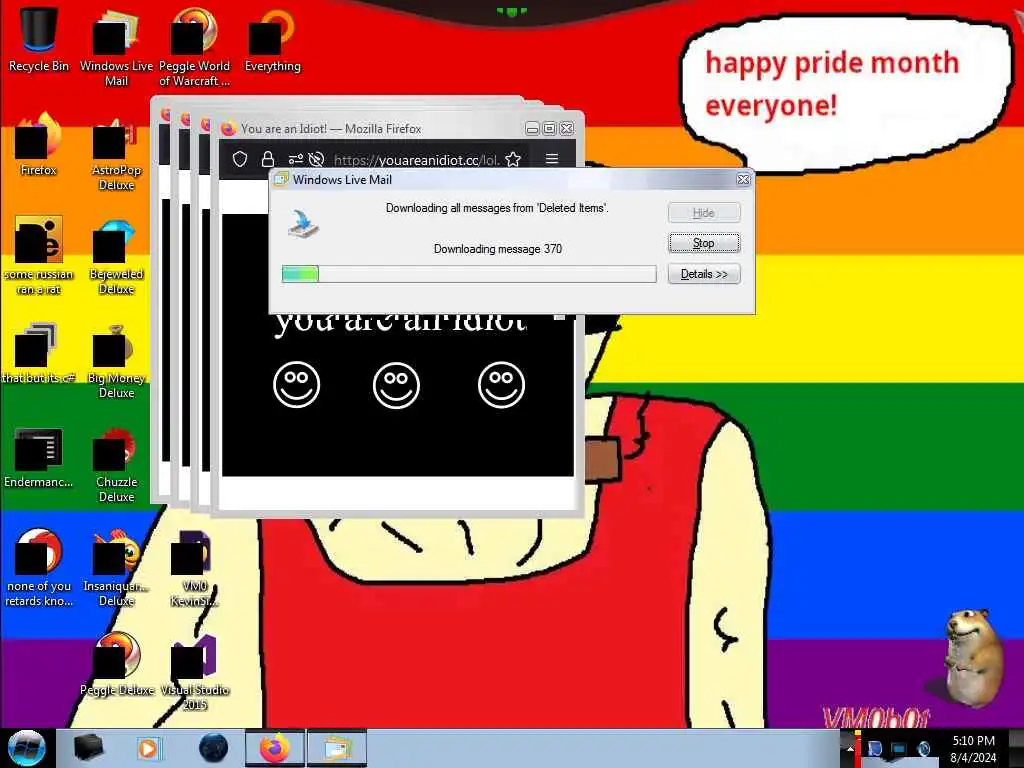
Task: Bookmark the page with the star icon
Action: point(513,159)
